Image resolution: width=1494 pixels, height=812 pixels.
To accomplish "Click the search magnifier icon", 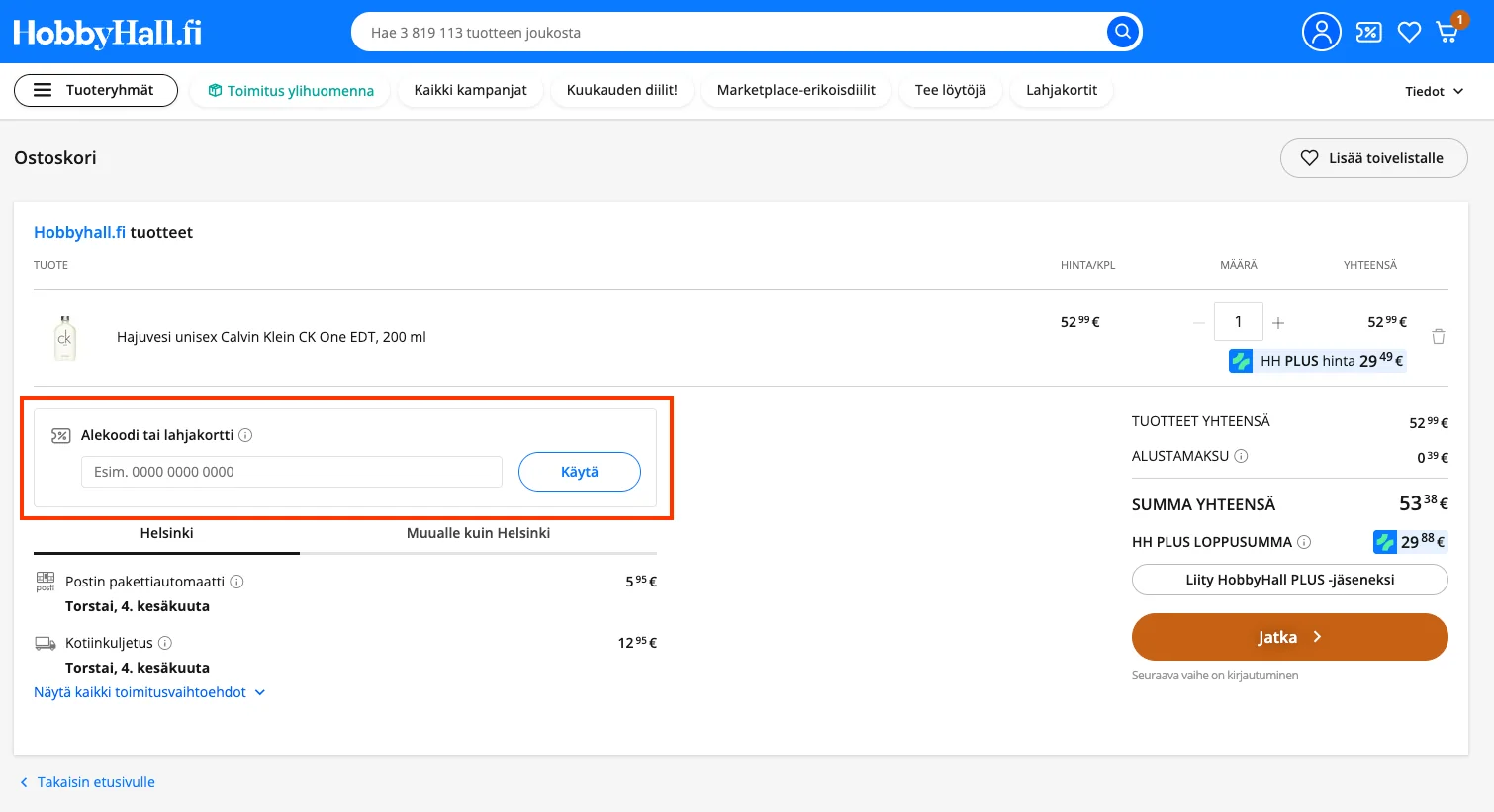I will click(1122, 32).
